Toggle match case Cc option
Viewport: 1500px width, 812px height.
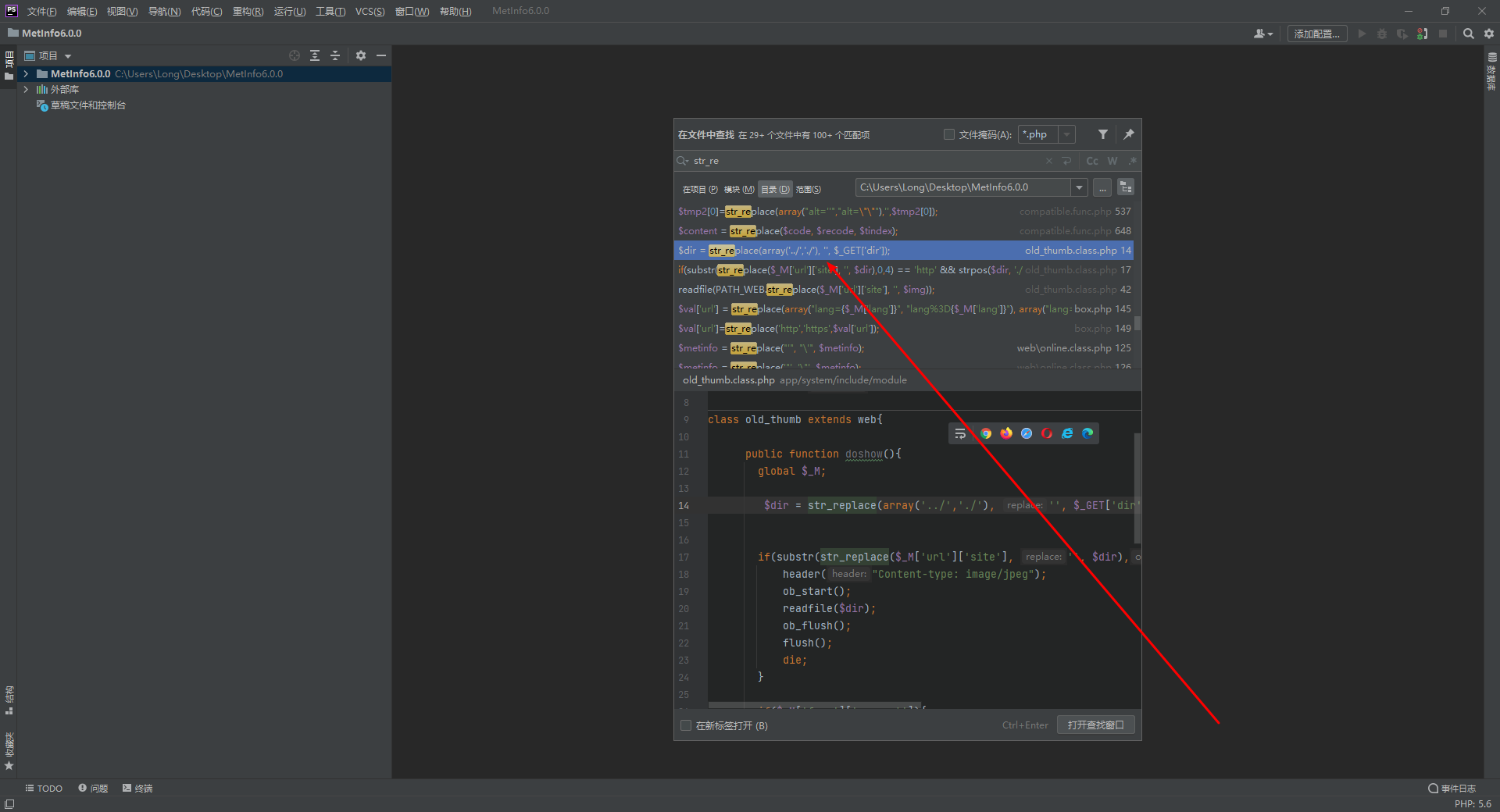tap(1092, 161)
